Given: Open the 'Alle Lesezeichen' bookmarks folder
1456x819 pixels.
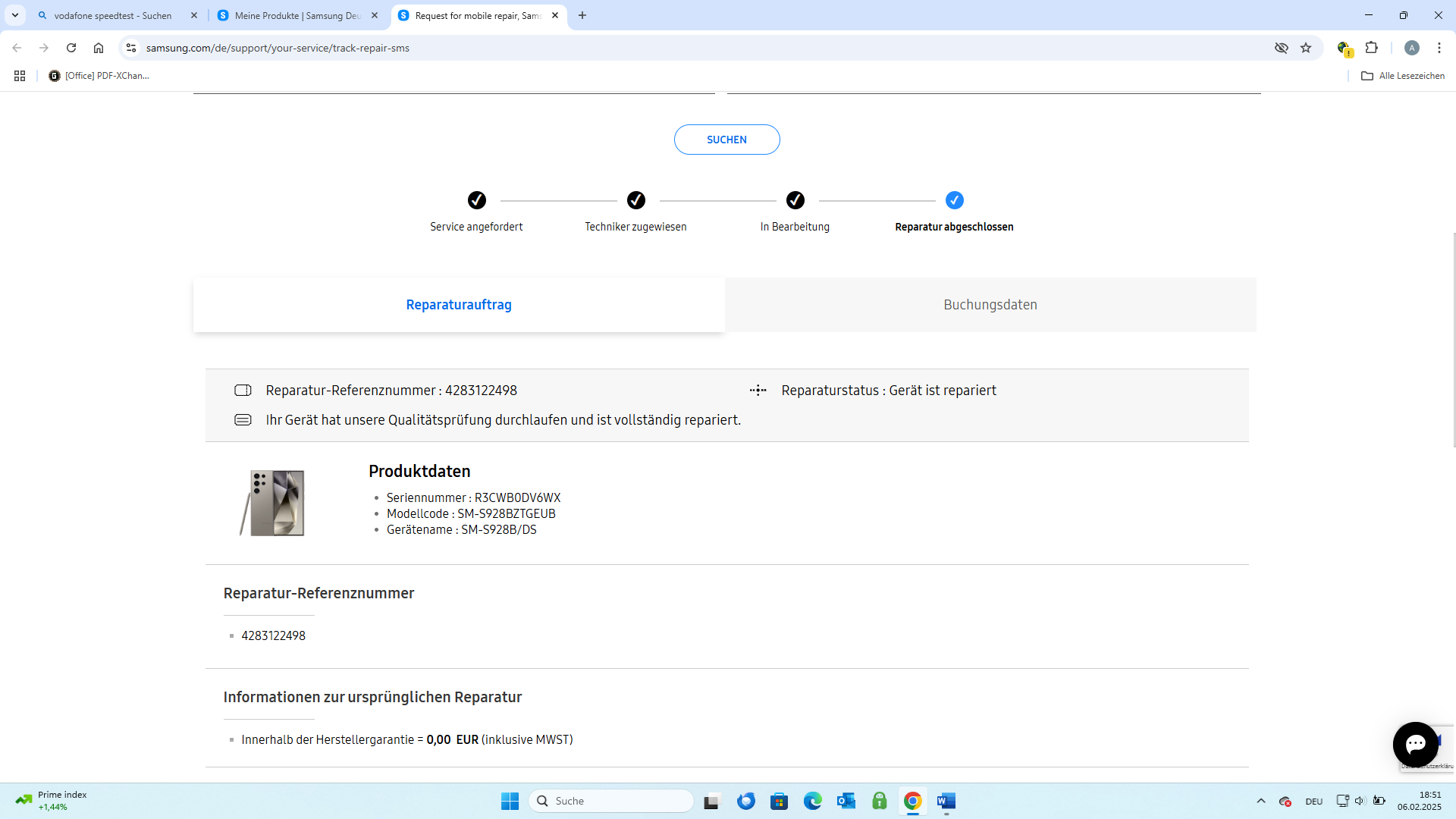Looking at the screenshot, I should coord(1403,76).
